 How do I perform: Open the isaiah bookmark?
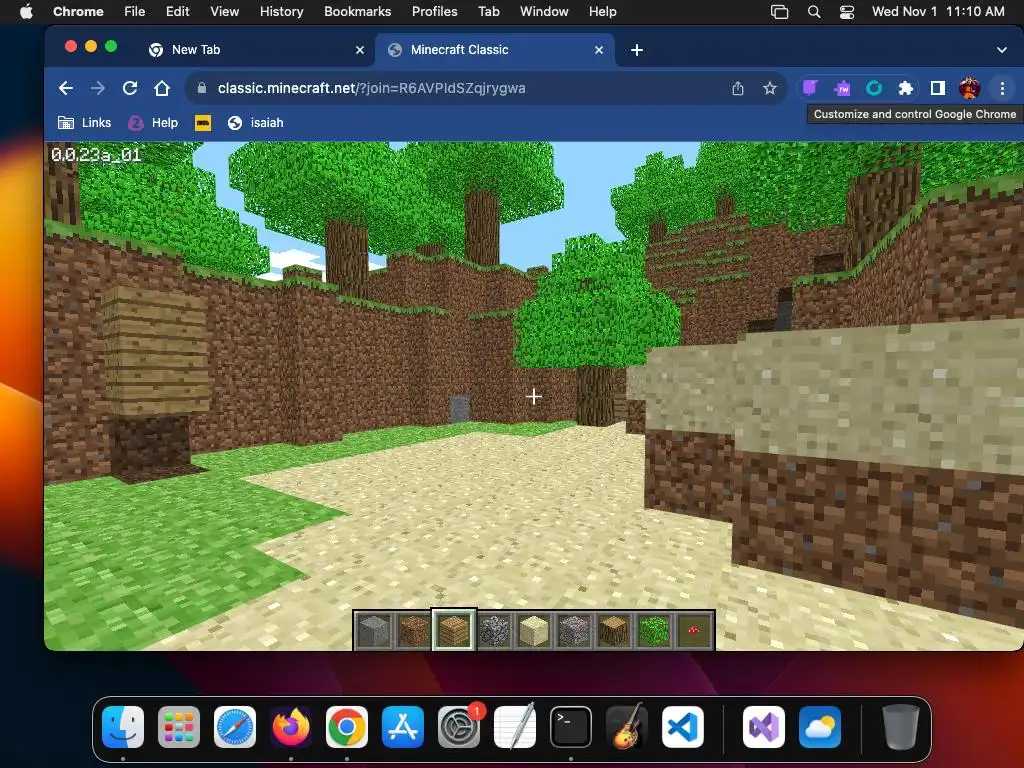255,122
